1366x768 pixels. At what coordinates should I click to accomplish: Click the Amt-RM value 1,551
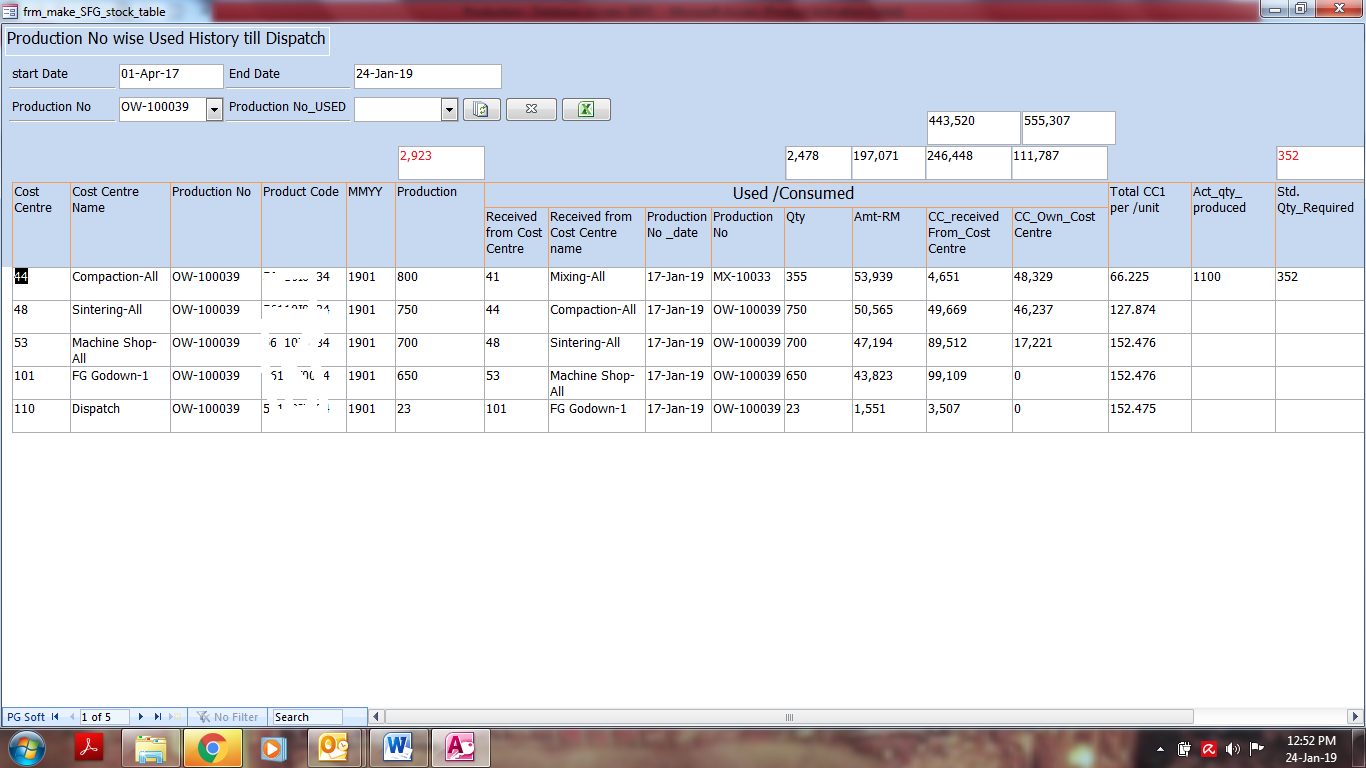click(889, 416)
